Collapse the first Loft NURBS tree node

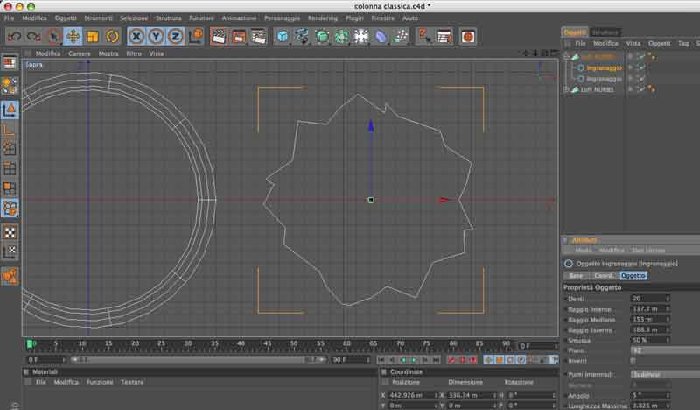click(567, 57)
